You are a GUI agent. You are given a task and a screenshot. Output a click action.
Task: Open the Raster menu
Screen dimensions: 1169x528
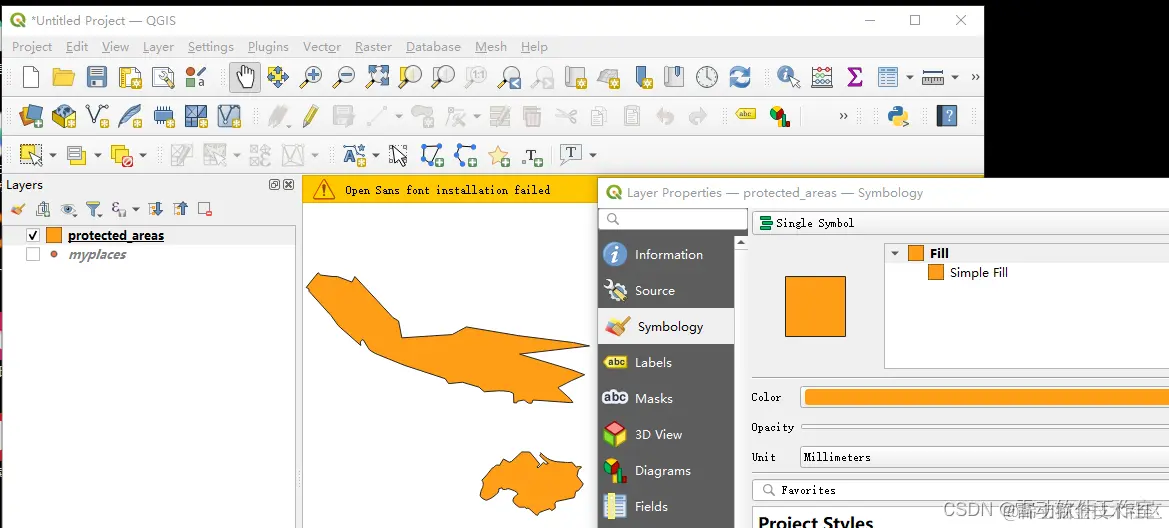tap(374, 46)
